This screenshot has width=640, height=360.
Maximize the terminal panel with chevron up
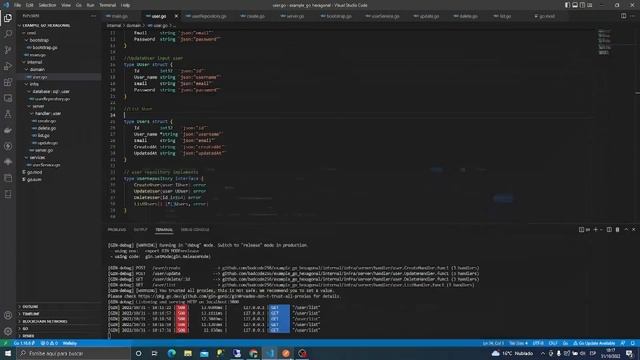(626, 230)
